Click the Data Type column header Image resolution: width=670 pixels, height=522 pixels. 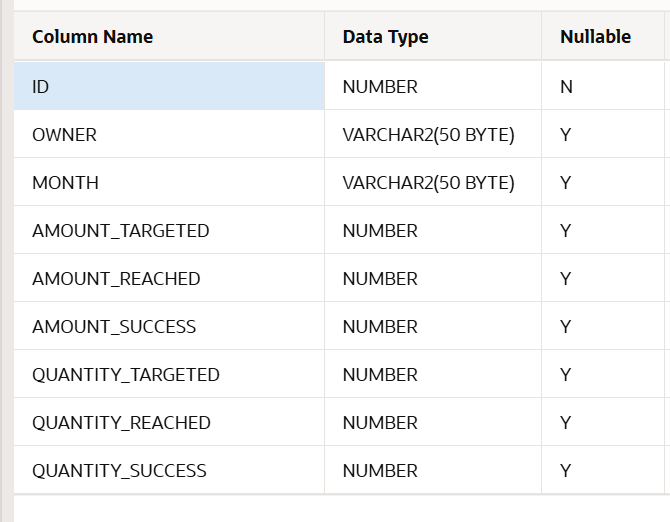tap(385, 37)
